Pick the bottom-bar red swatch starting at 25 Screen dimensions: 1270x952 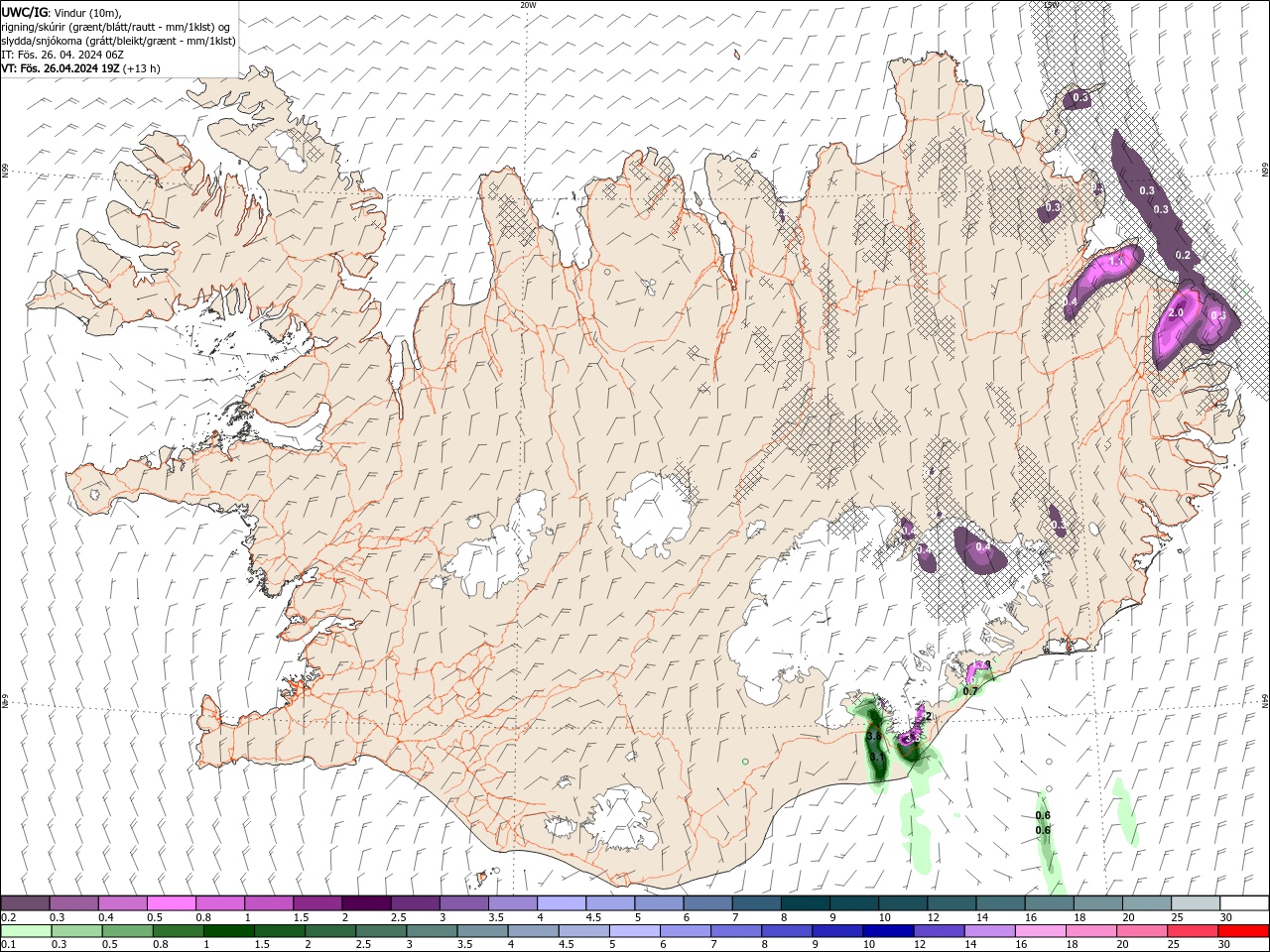tap(1191, 931)
